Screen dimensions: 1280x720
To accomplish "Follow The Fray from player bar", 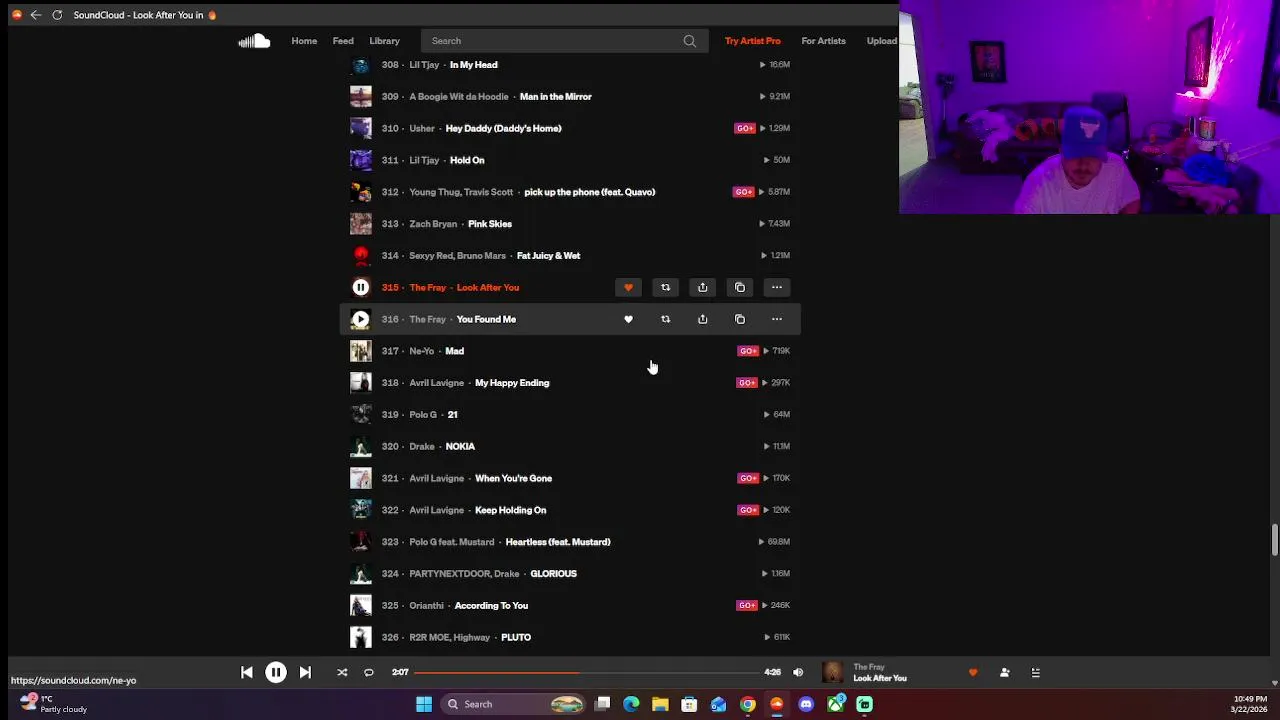I will [1004, 673].
